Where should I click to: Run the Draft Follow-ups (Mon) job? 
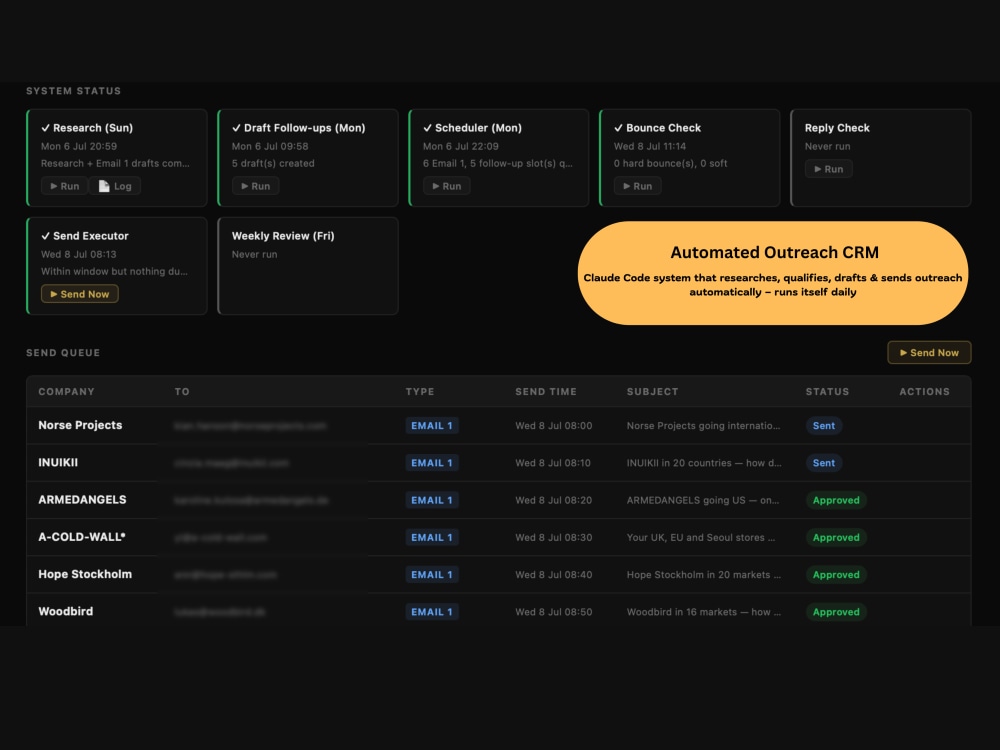tap(255, 186)
